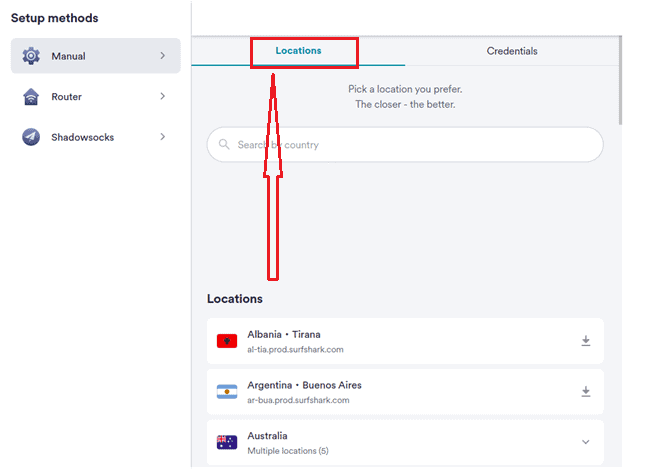Screen dimensions: 658x469
Task: Switch to the Locations tab
Action: (300, 51)
